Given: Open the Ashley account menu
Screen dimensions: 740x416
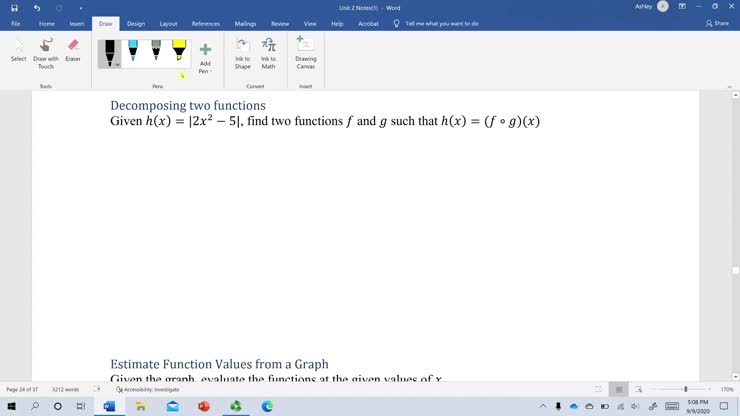Looking at the screenshot, I should click(x=651, y=7).
